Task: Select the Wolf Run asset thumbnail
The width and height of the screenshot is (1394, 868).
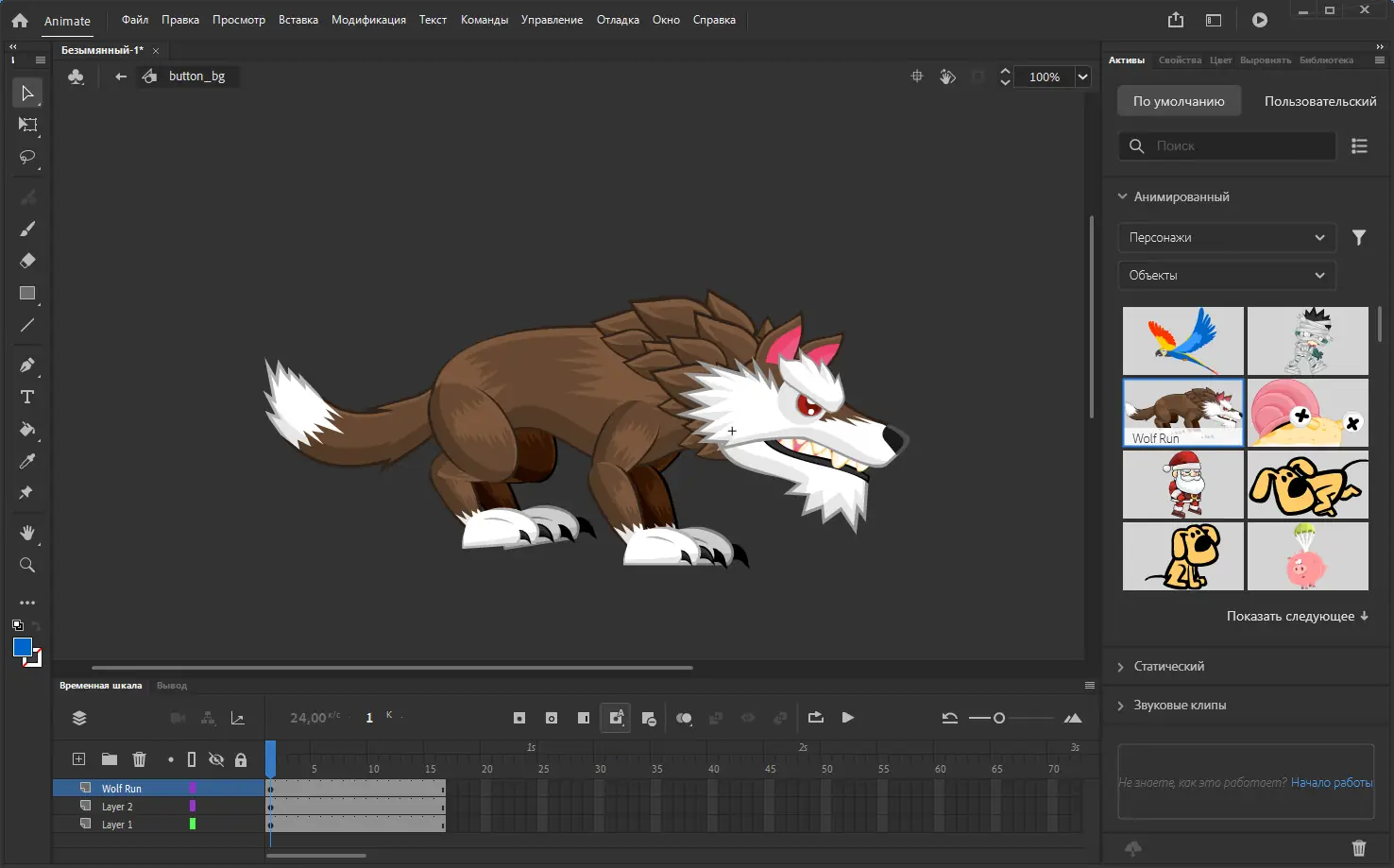Action: tap(1182, 412)
